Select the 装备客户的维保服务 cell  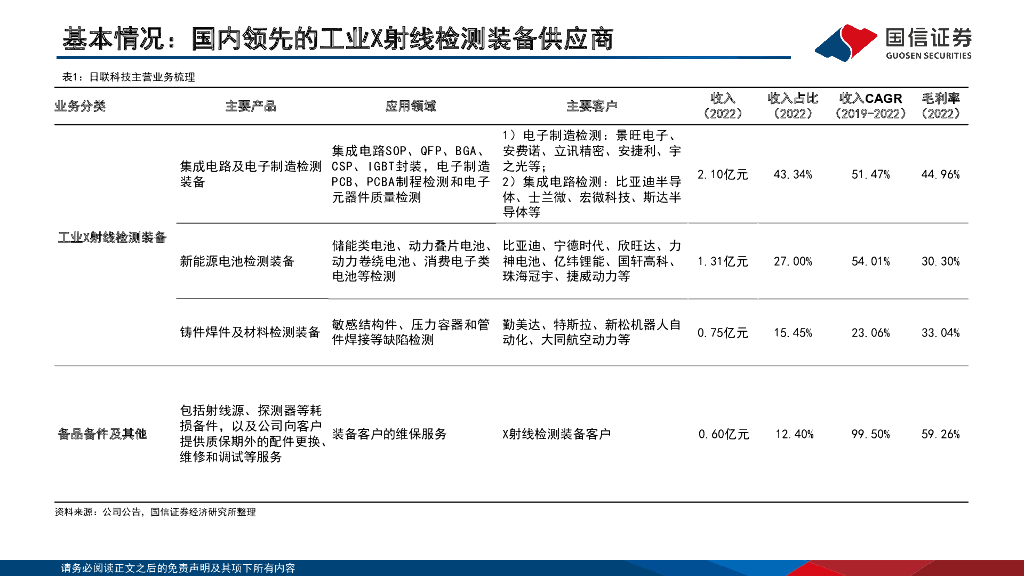[389, 434]
